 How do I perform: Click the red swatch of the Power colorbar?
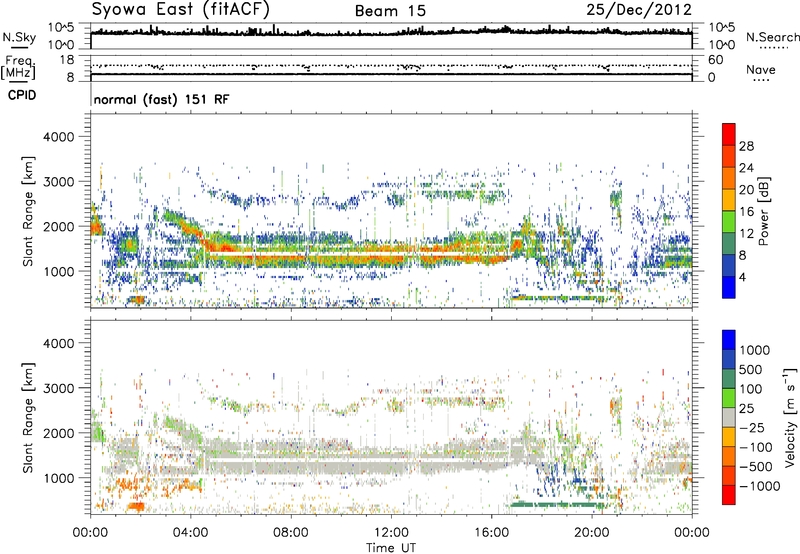click(729, 134)
